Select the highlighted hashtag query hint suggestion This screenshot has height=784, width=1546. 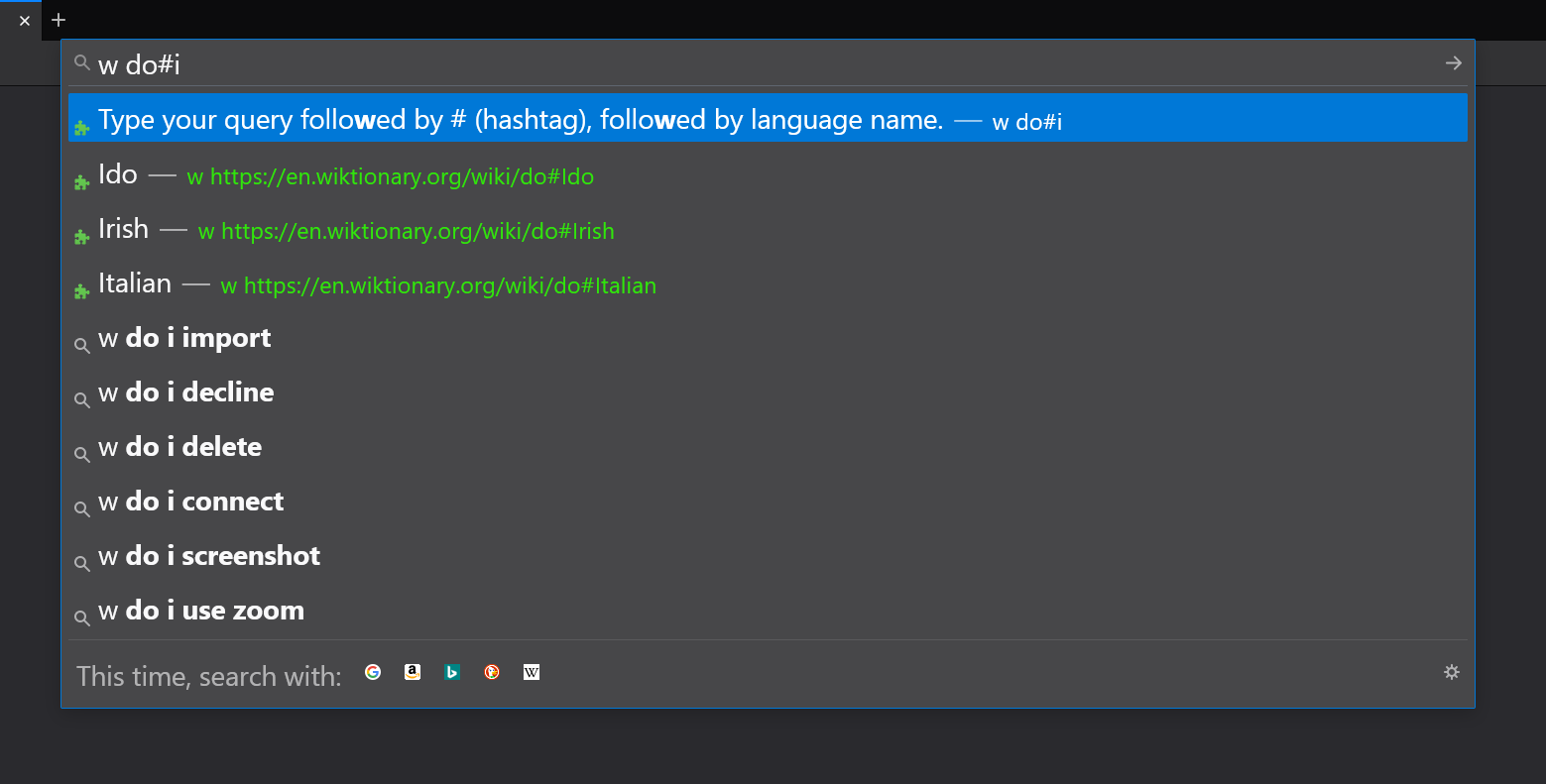click(768, 118)
